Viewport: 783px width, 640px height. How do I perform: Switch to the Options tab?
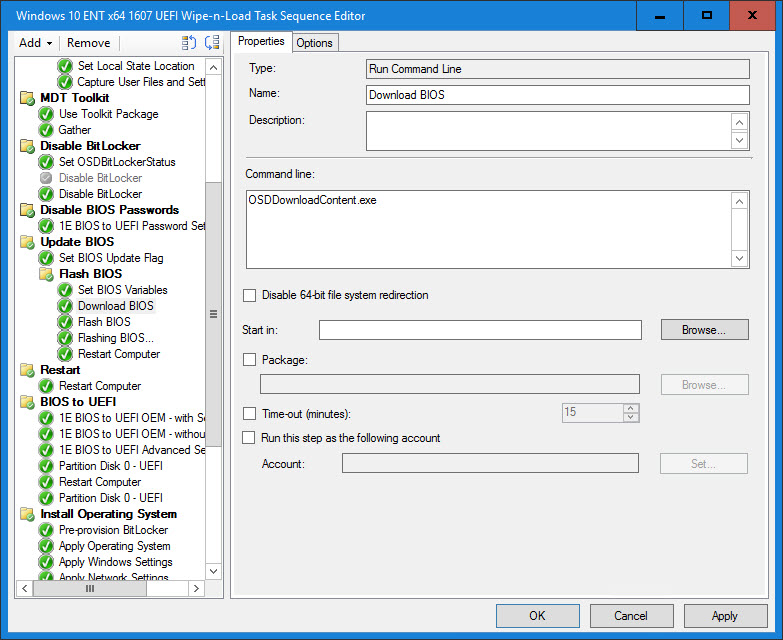coord(314,42)
